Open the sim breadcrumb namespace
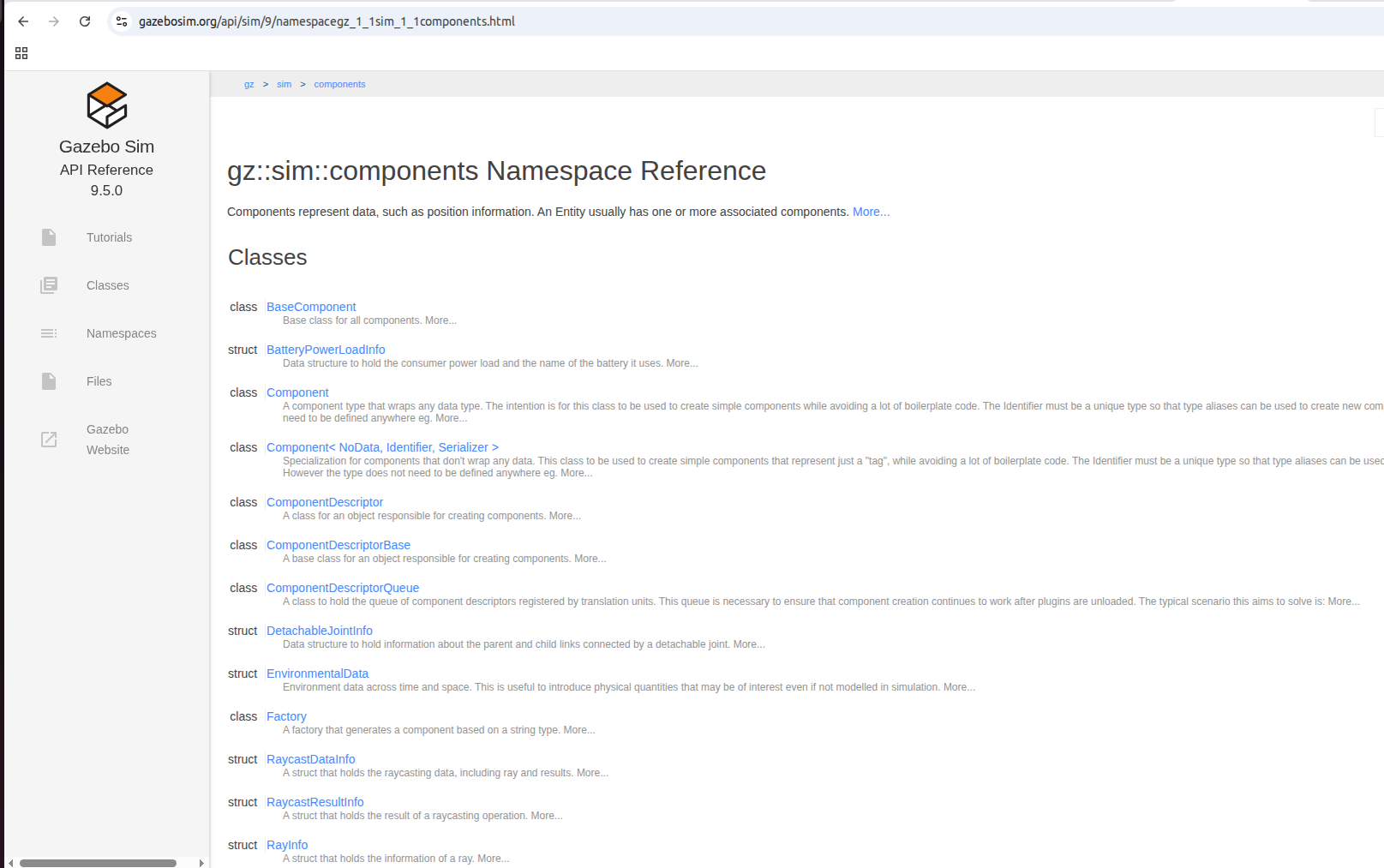This screenshot has width=1384, height=868. coord(284,84)
